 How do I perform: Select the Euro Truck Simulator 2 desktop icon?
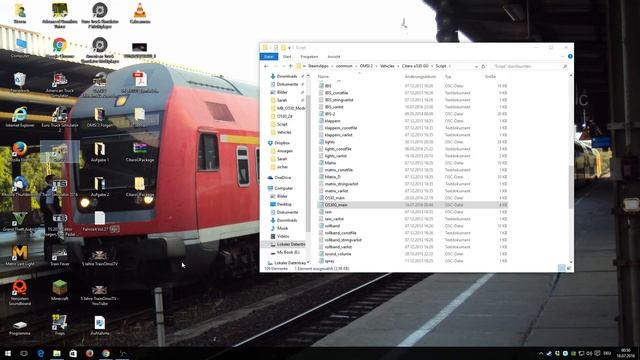pyautogui.click(x=60, y=119)
